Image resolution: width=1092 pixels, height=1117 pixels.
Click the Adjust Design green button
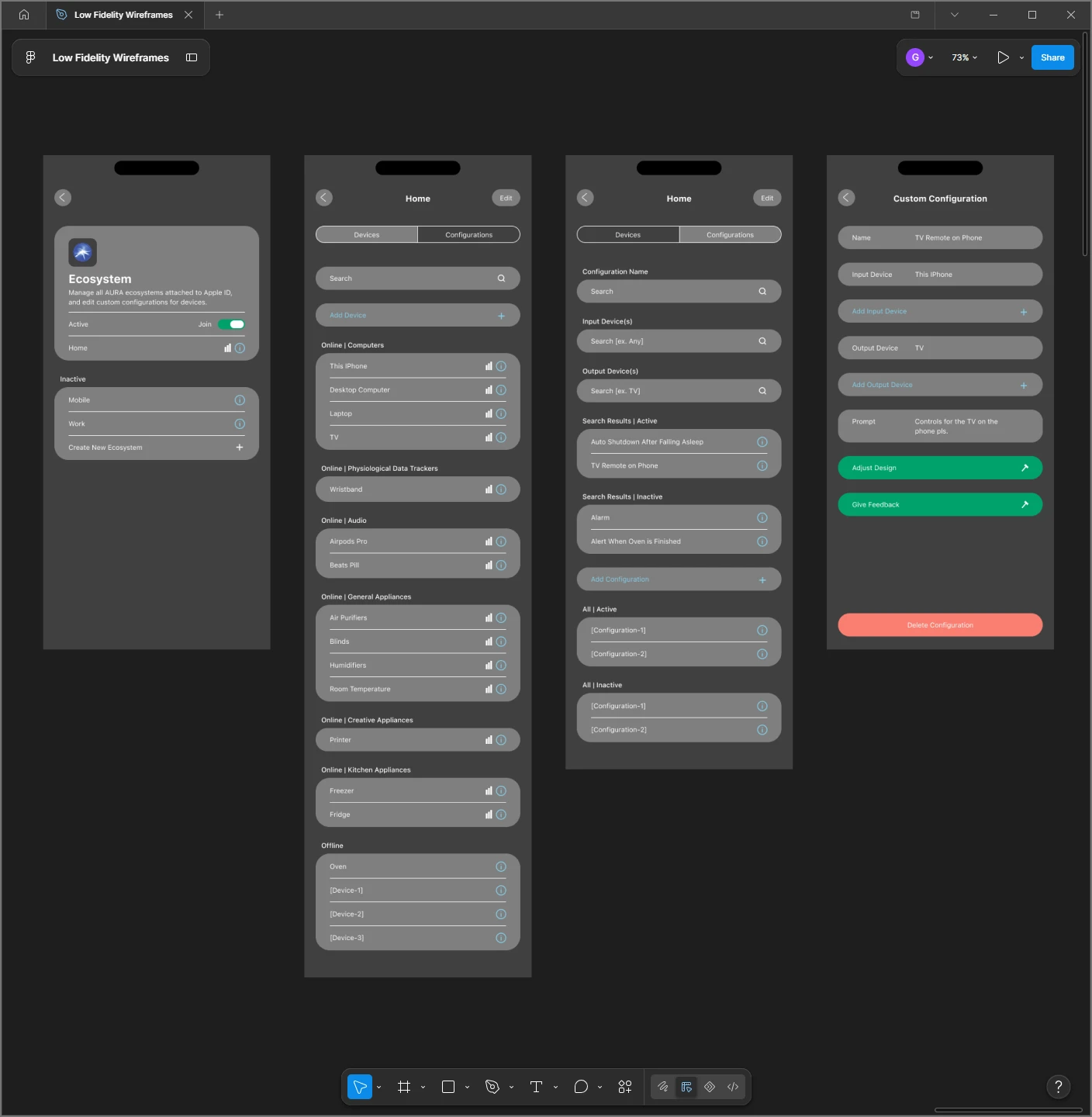point(940,468)
